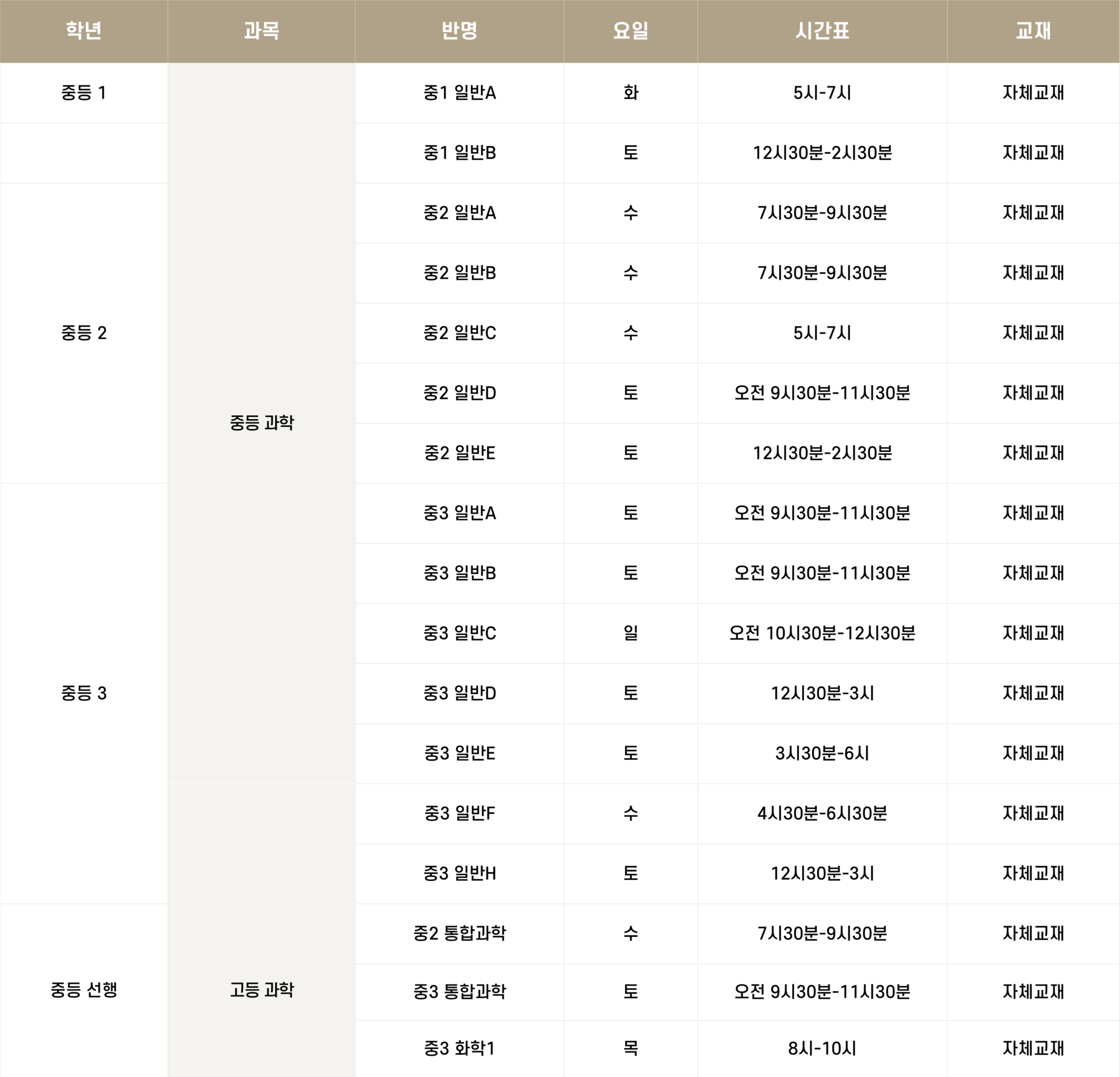
Task: Select class 중2 일반C
Action: click(x=459, y=333)
